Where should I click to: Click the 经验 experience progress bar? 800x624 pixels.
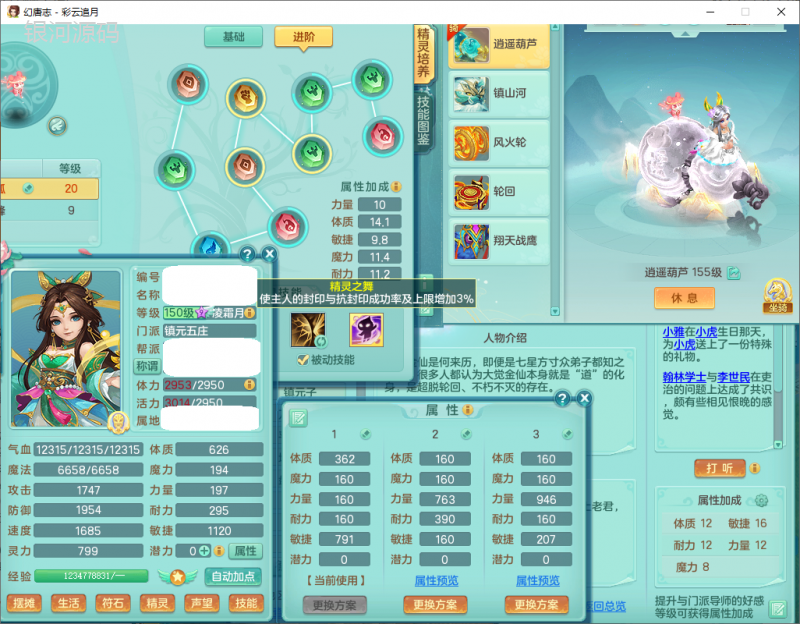point(91,576)
